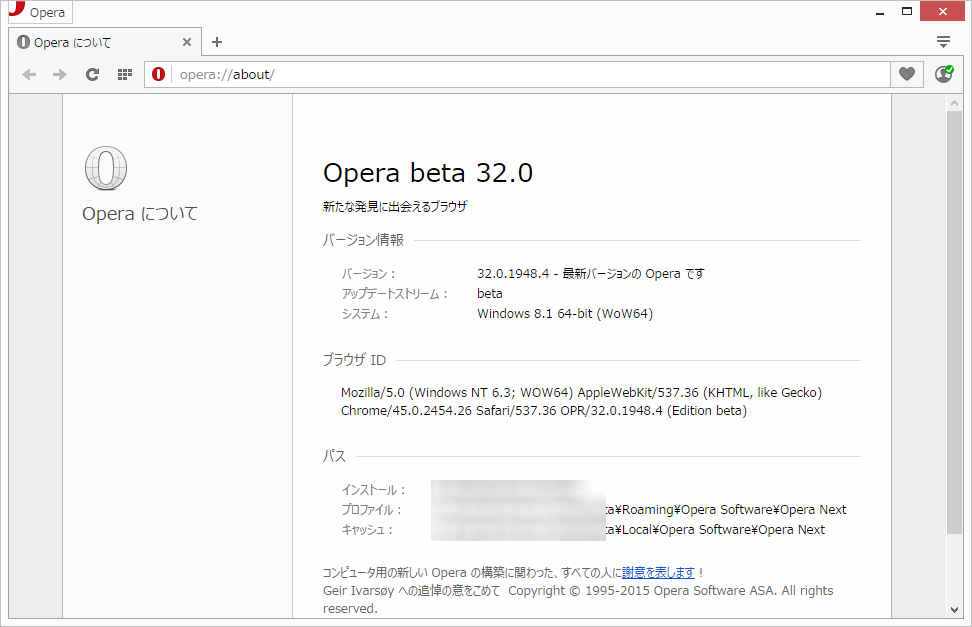
Task: Click the forward navigation arrow
Action: [x=60, y=73]
